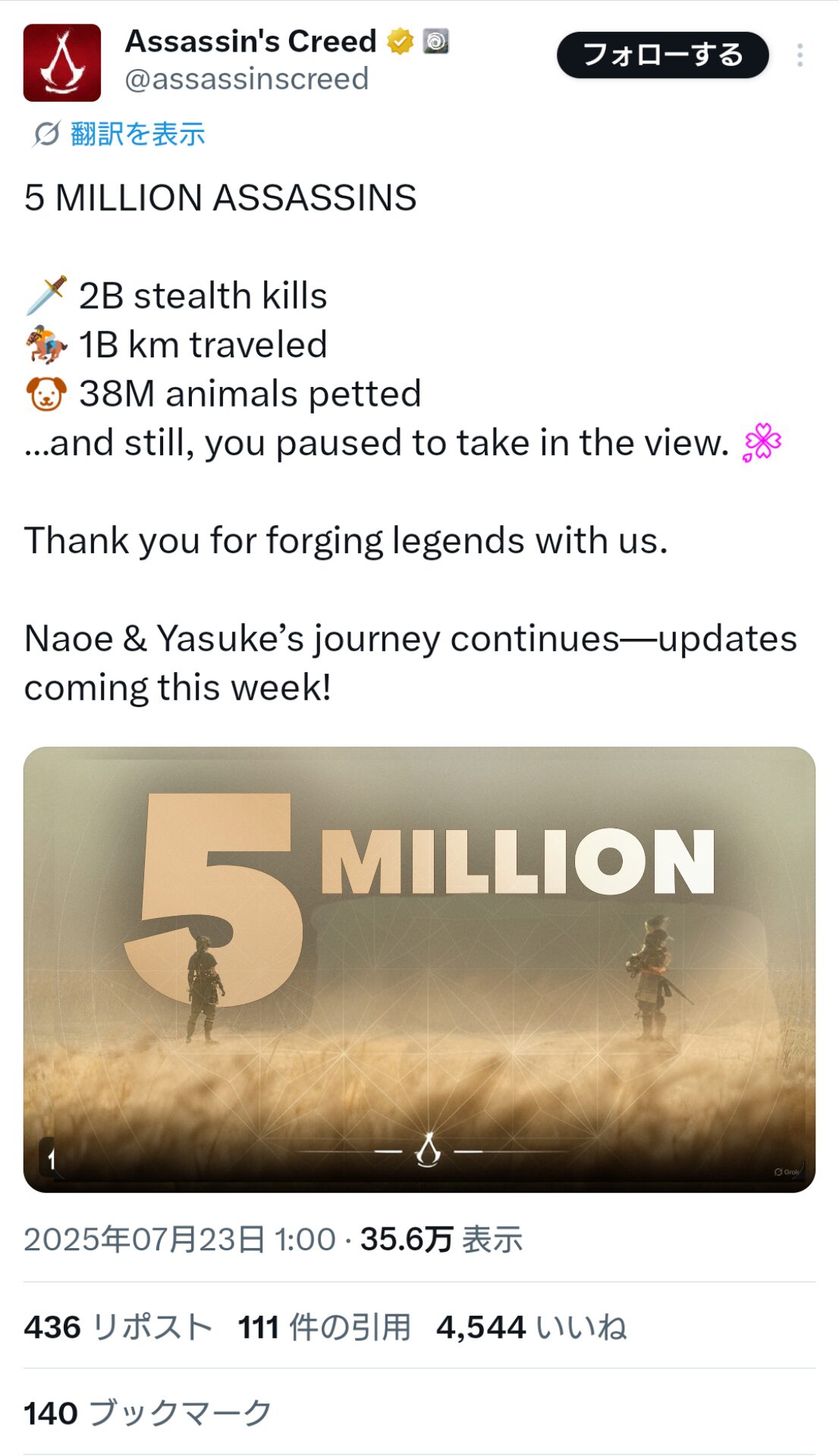Open the post timestamp 2025年07月23日 1:00

tap(180, 1239)
